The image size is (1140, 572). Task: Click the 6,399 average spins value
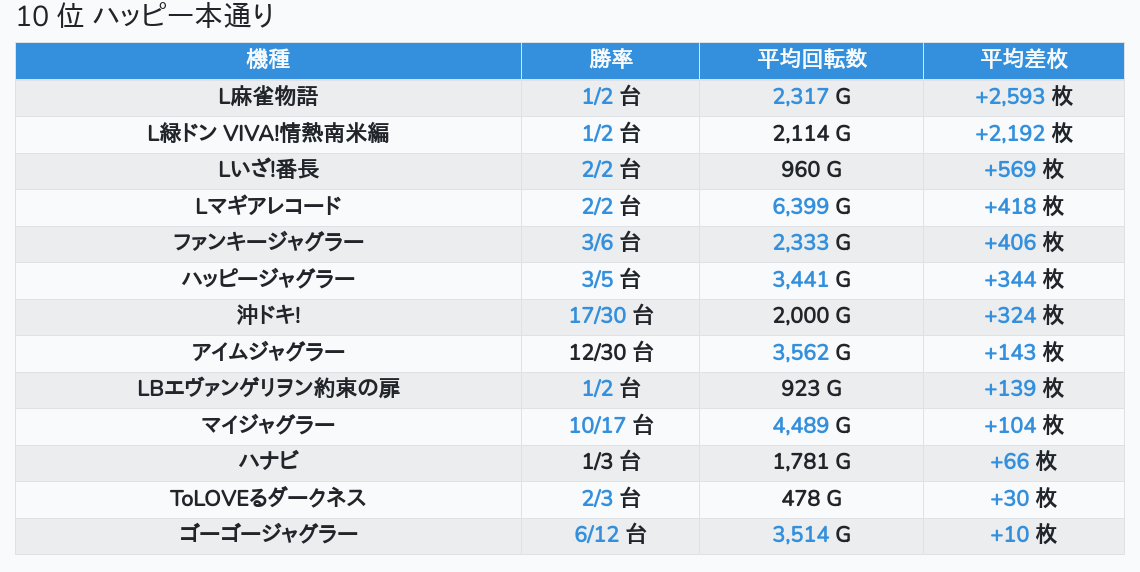(800, 206)
